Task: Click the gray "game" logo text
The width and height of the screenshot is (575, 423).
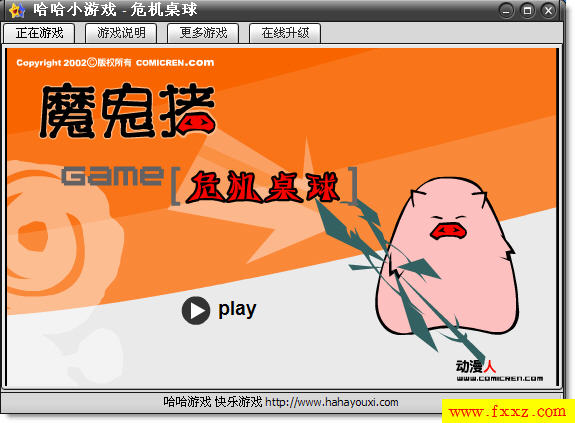Action: coord(112,176)
